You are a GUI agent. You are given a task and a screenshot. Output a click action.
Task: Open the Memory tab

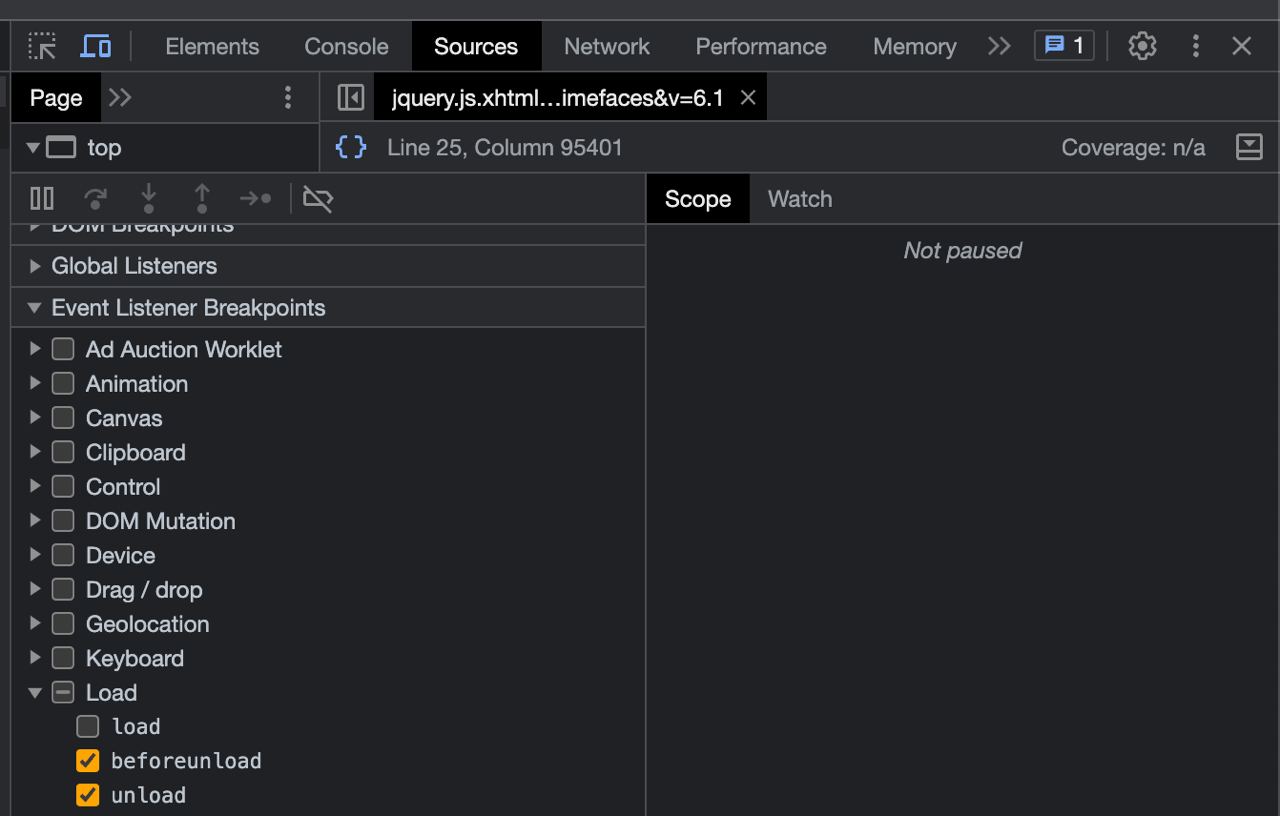click(x=914, y=46)
